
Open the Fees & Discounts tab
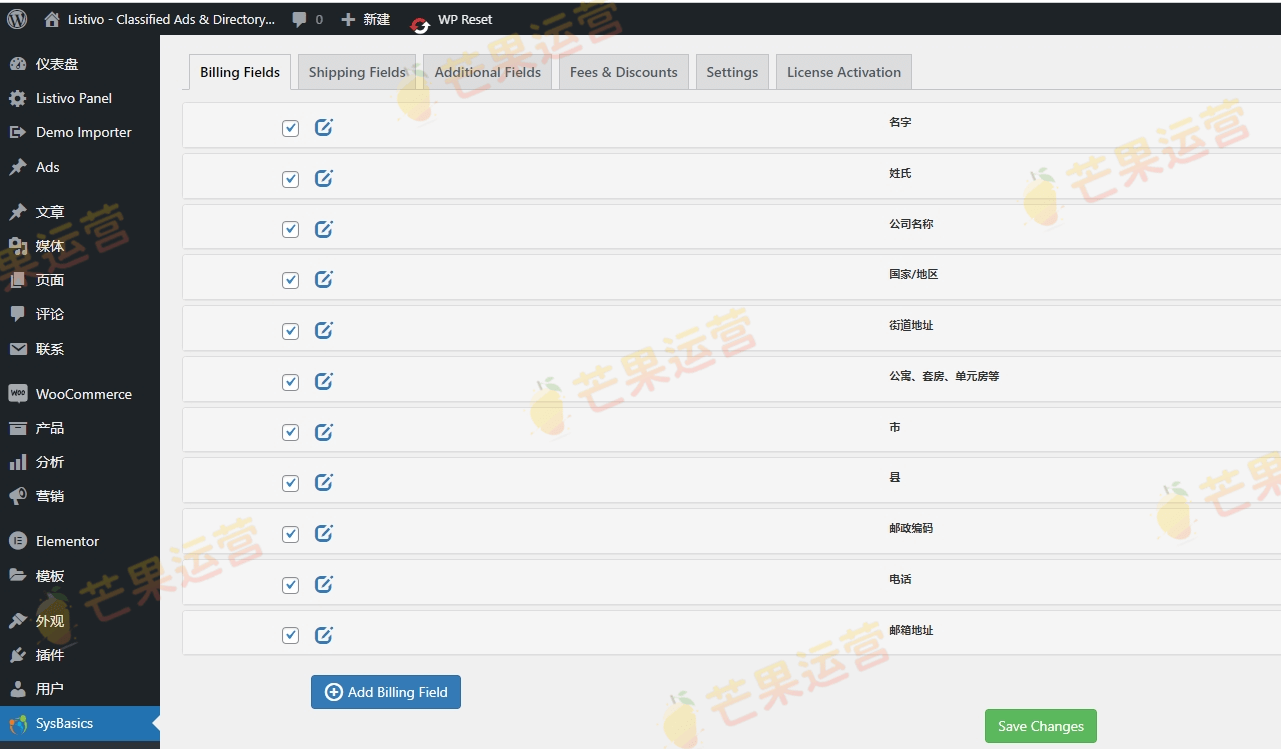coord(623,71)
